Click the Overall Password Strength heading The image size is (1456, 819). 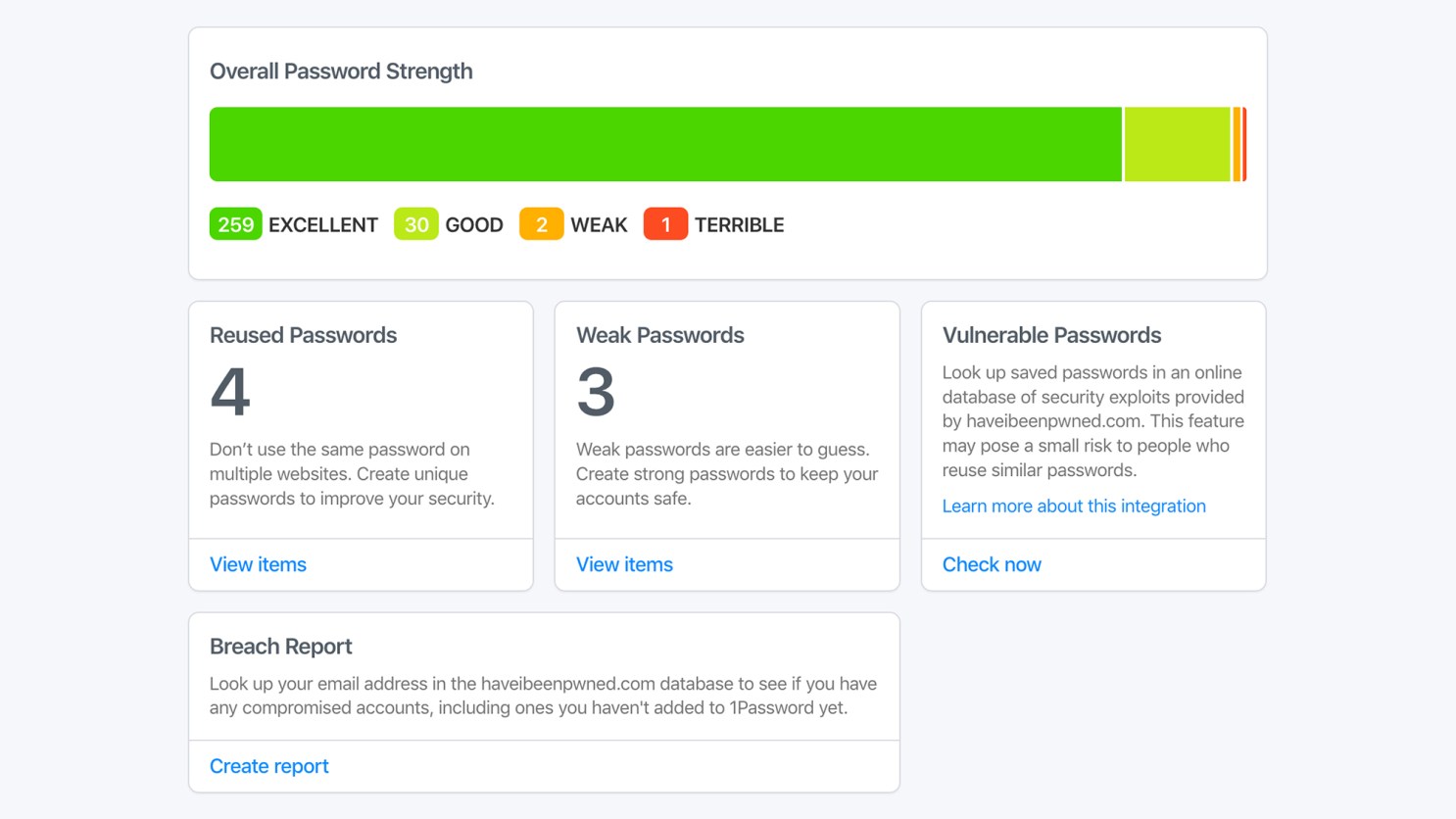tap(340, 71)
